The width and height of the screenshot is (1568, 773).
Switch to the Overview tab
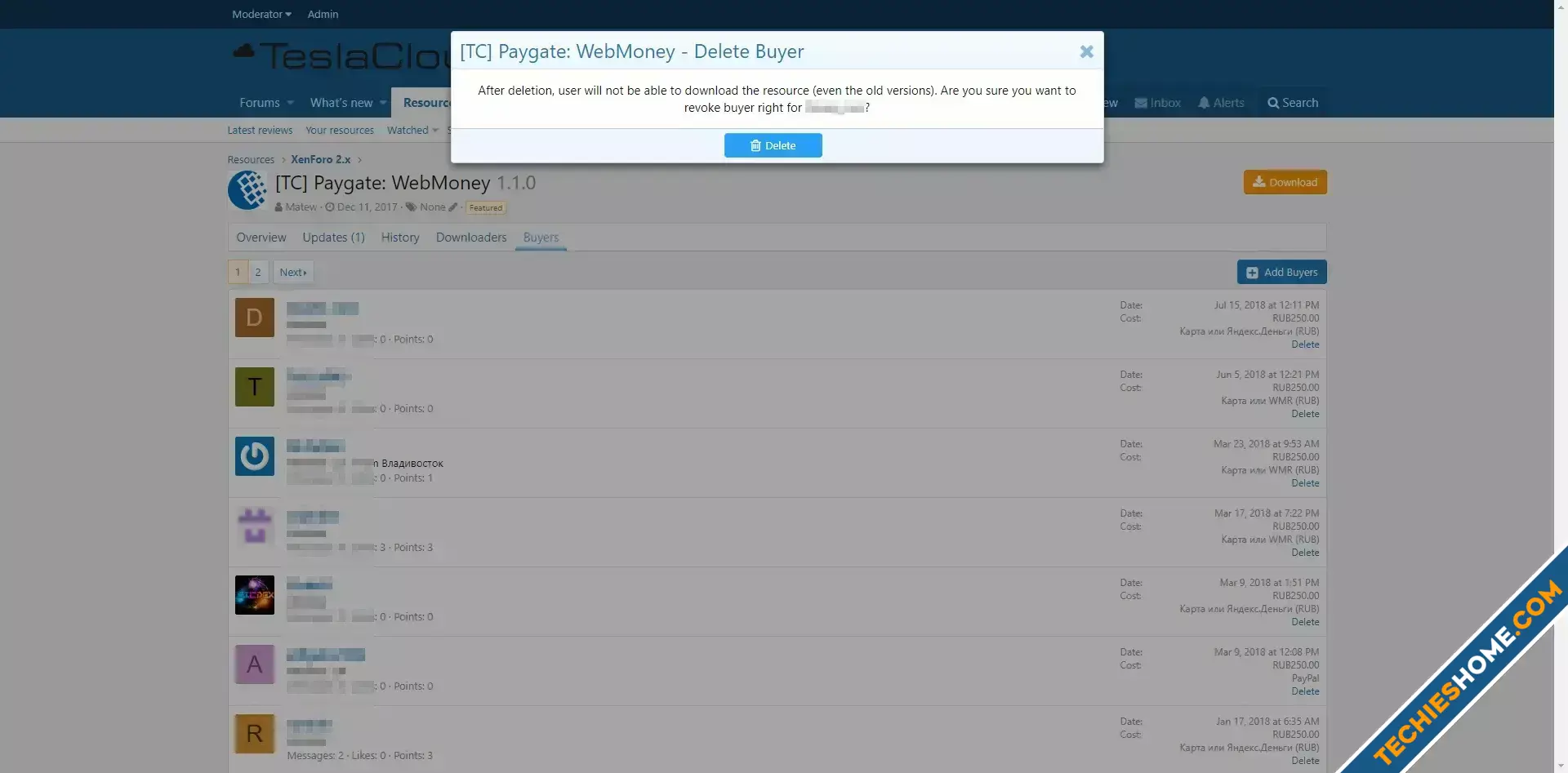coord(261,238)
